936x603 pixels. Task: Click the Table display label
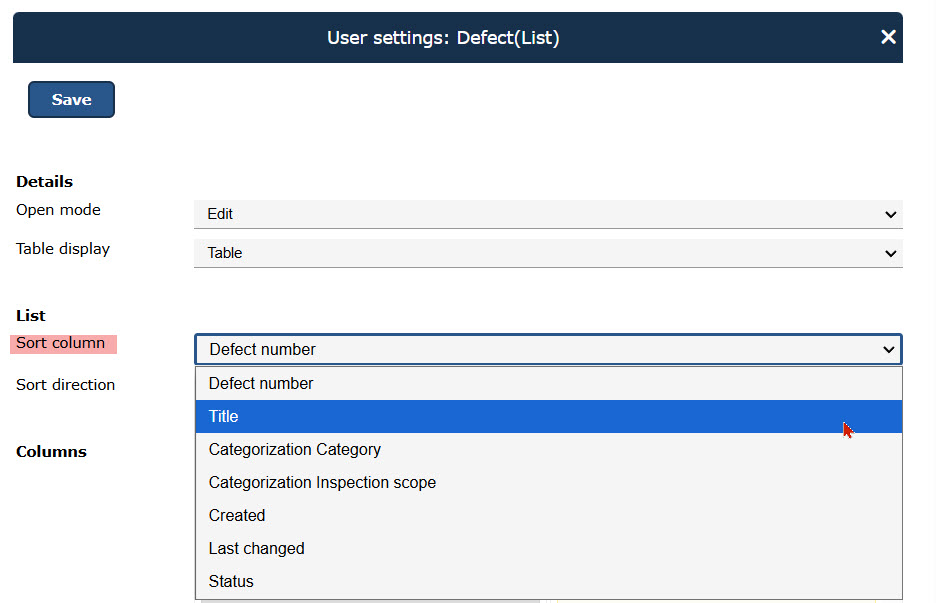click(x=63, y=248)
